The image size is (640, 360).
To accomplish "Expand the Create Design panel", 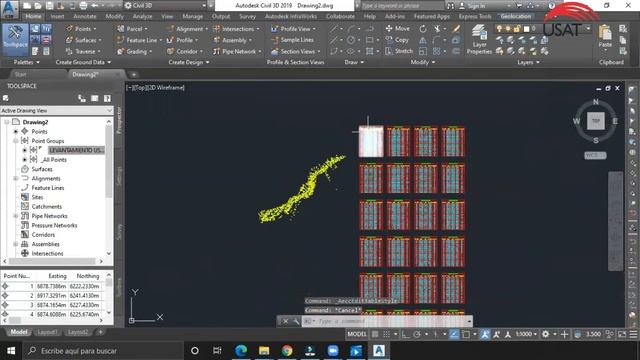I will (189, 62).
